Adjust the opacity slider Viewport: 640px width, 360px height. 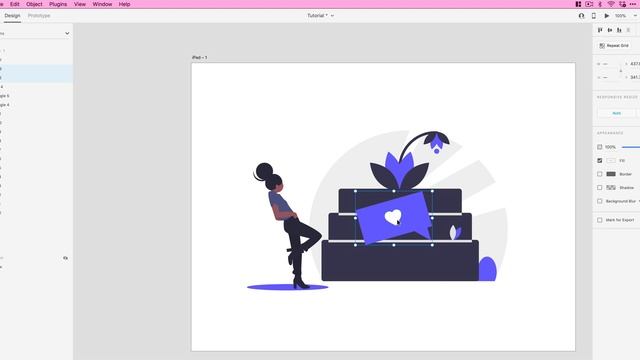631,147
